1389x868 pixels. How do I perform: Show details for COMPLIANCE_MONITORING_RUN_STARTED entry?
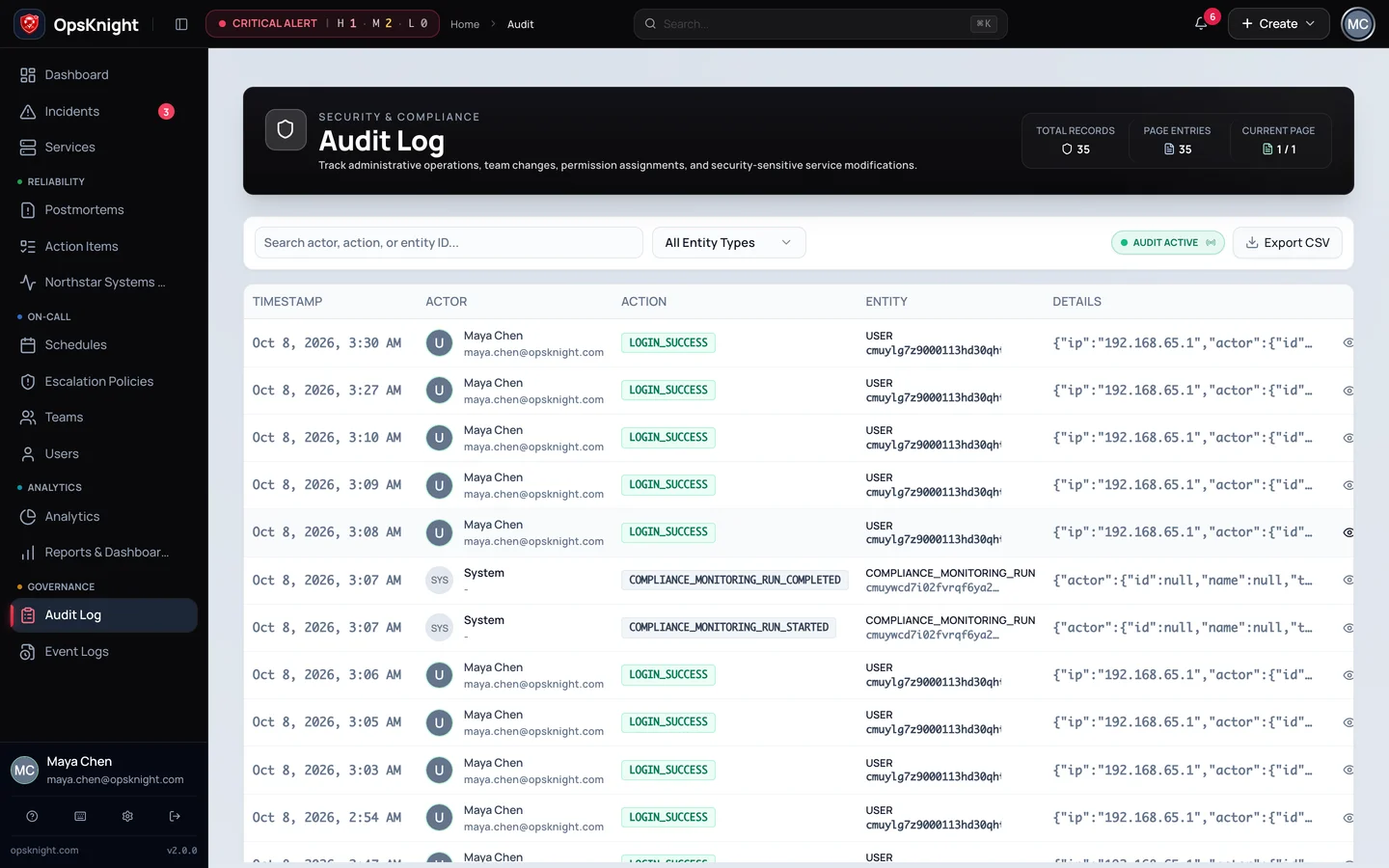1348,628
